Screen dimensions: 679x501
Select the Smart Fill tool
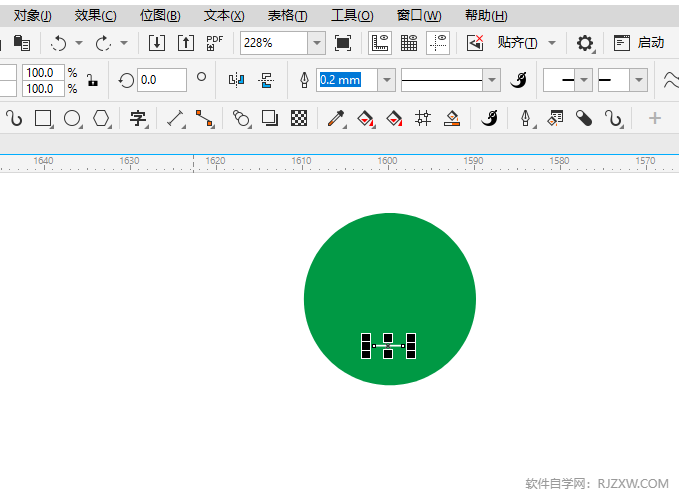tap(394, 118)
